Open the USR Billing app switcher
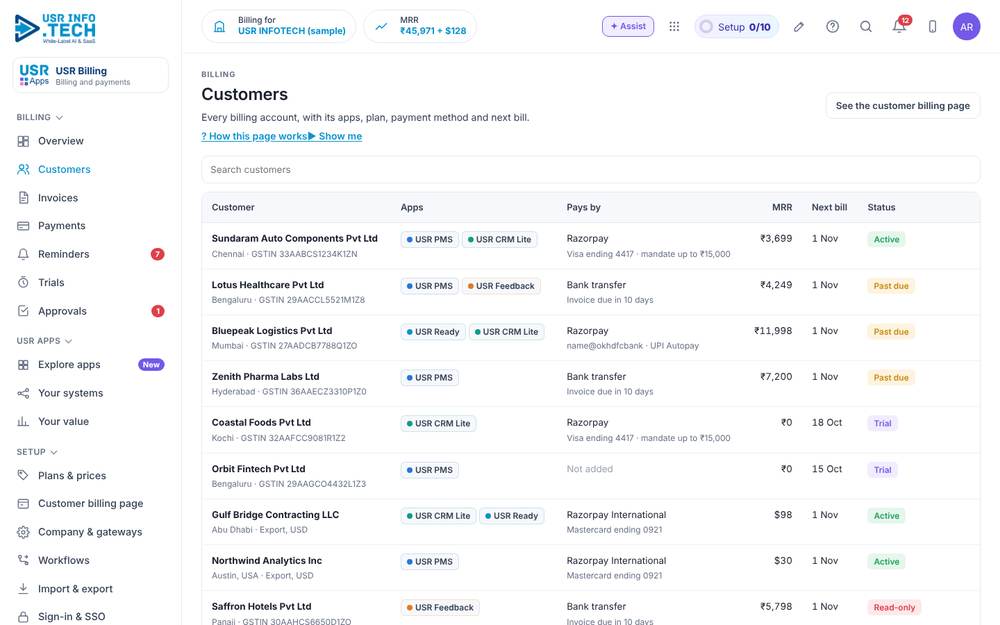Viewport: 1000px width, 625px height. click(91, 75)
